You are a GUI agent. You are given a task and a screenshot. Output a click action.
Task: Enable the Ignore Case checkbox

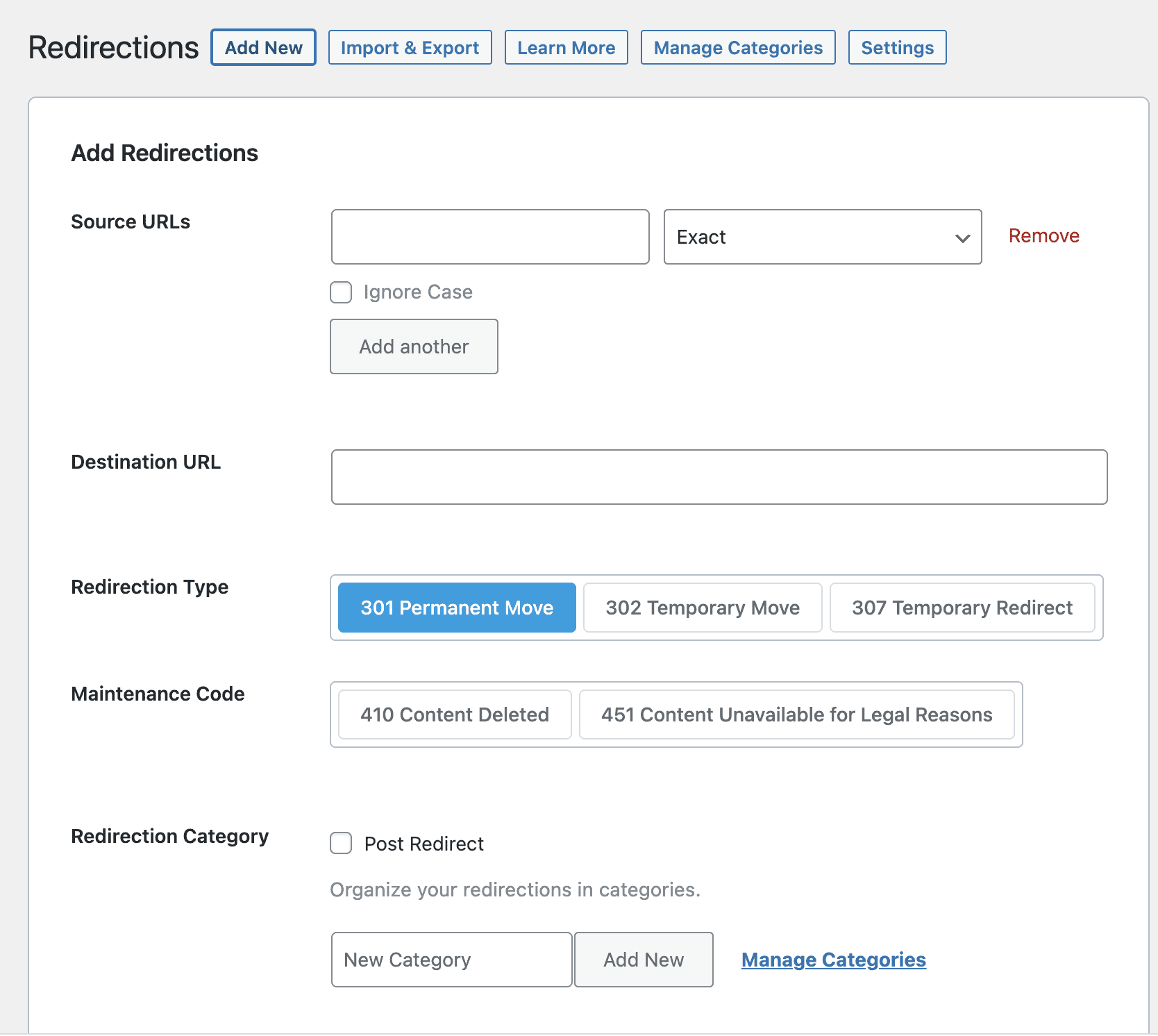click(341, 292)
